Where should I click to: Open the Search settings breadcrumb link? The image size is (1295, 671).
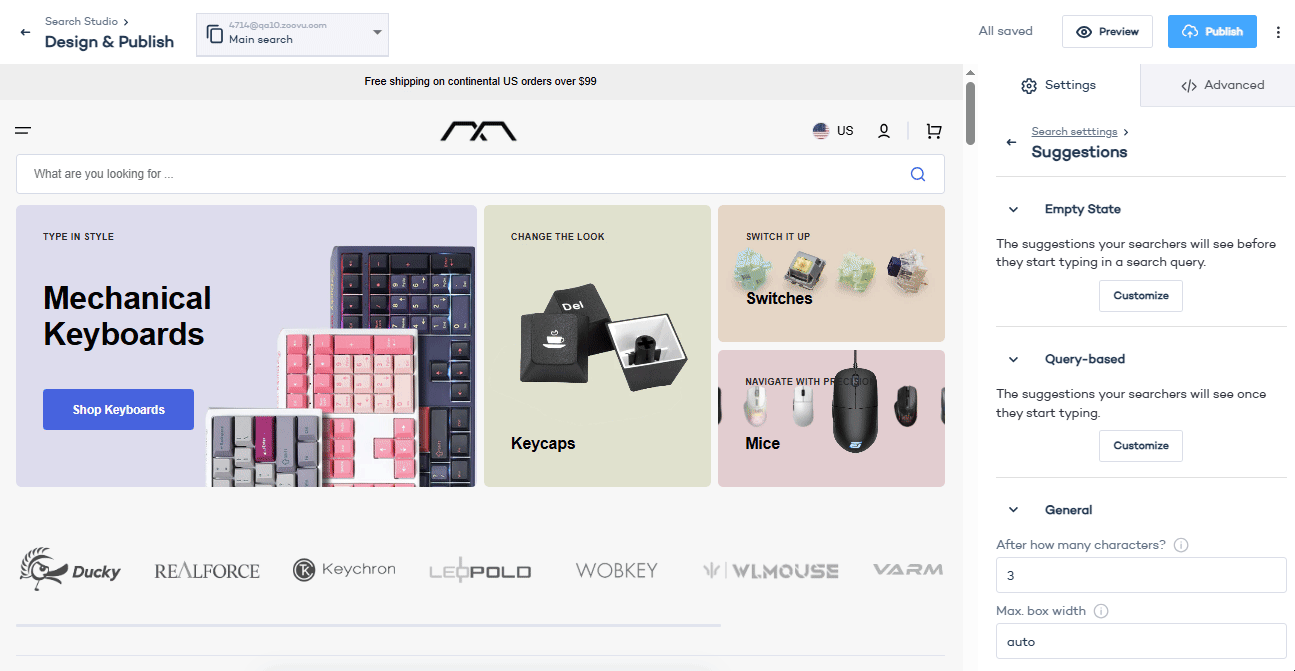pyautogui.click(x=1073, y=131)
